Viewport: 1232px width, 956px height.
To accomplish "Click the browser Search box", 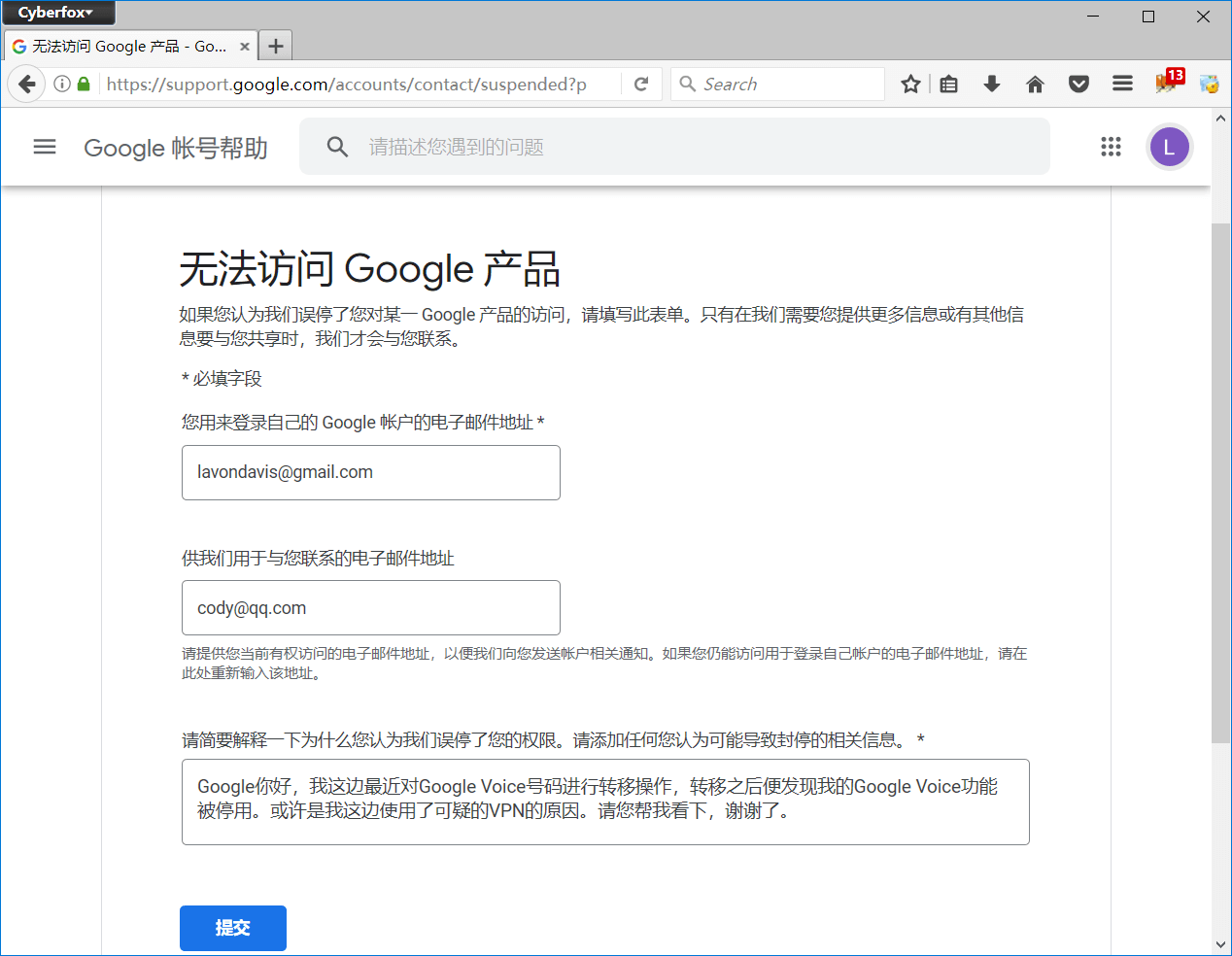I will tap(777, 85).
